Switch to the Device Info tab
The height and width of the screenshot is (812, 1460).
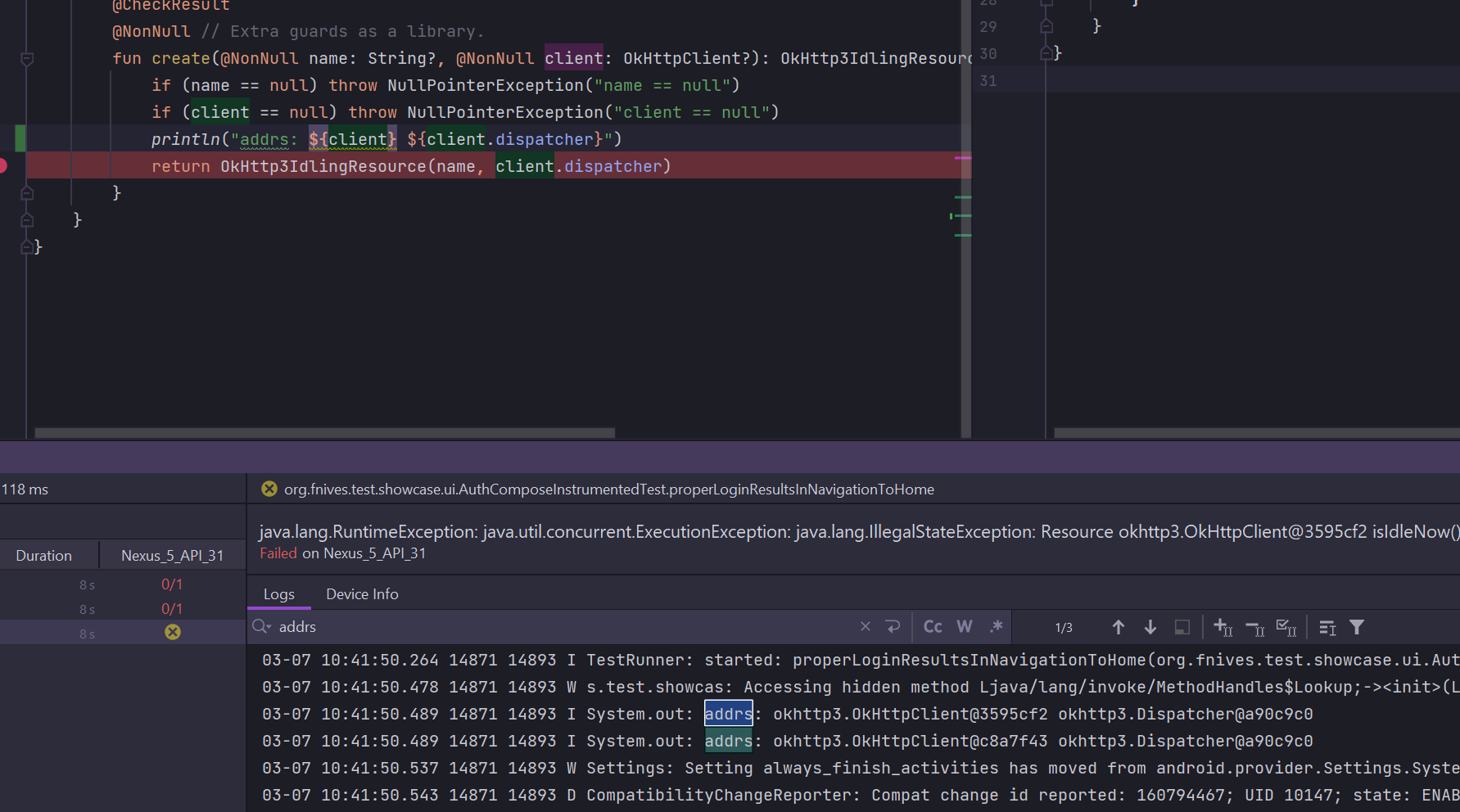pos(362,594)
